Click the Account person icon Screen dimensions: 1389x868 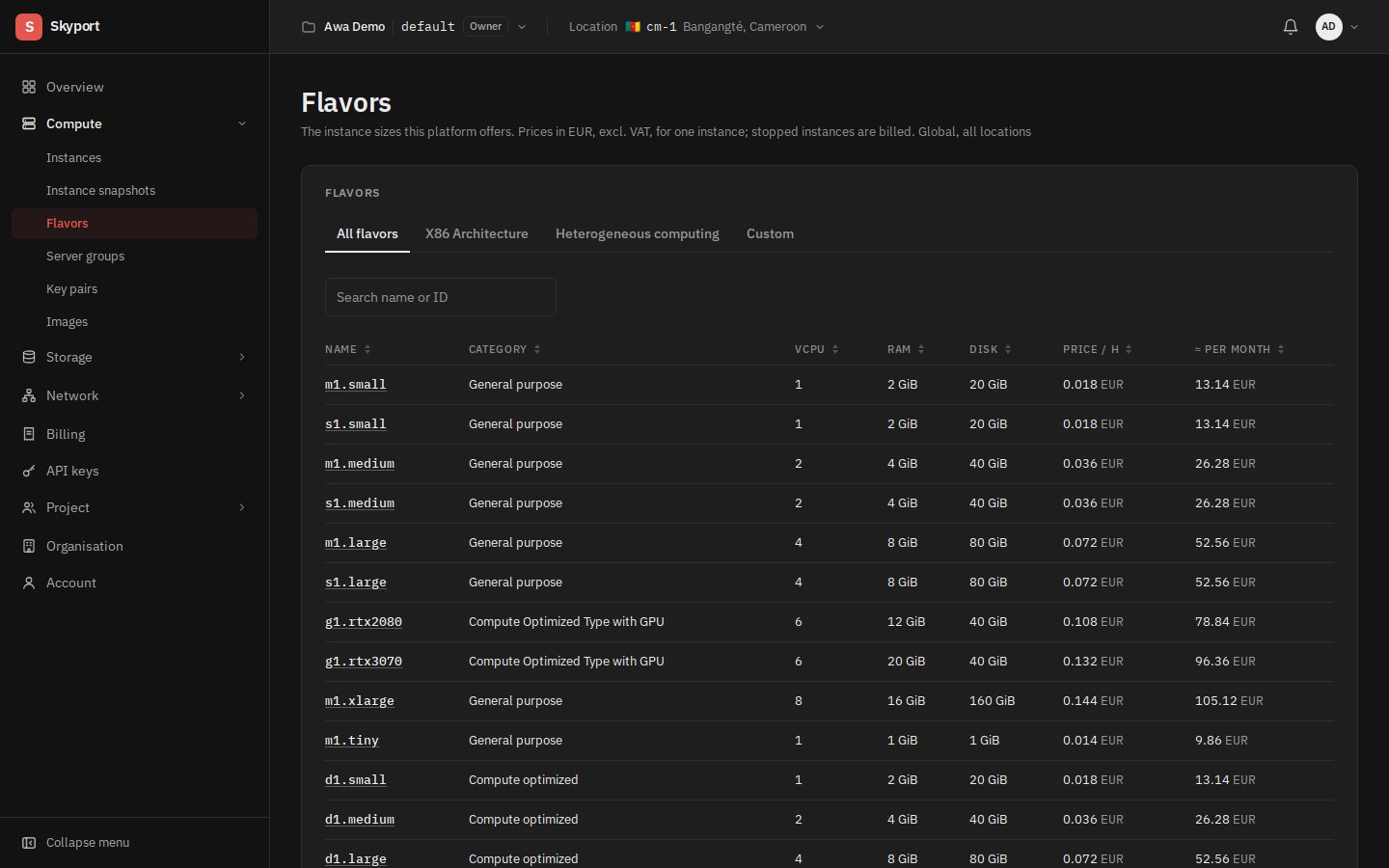click(29, 583)
